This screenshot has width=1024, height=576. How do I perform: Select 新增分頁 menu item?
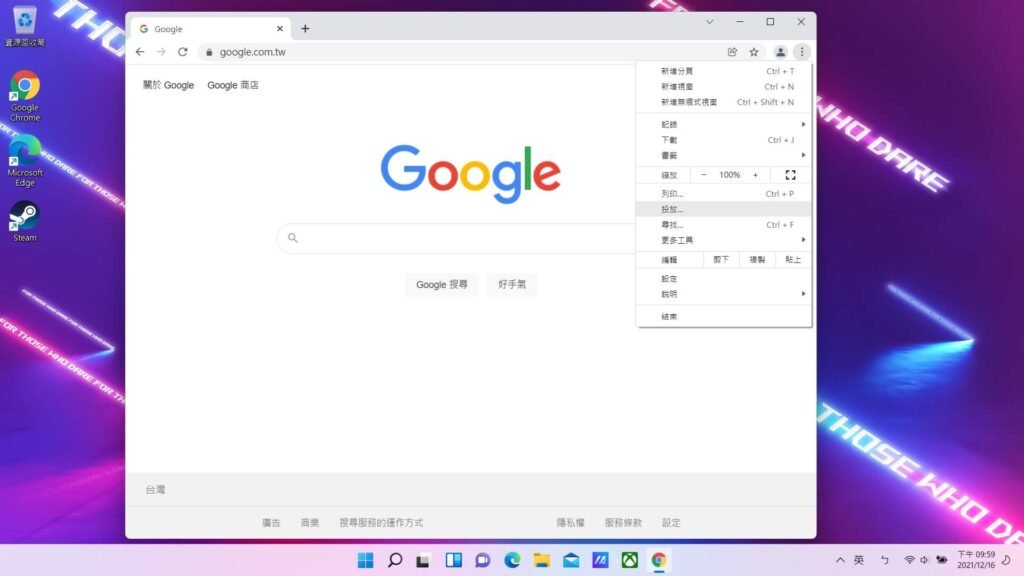[x=724, y=71]
